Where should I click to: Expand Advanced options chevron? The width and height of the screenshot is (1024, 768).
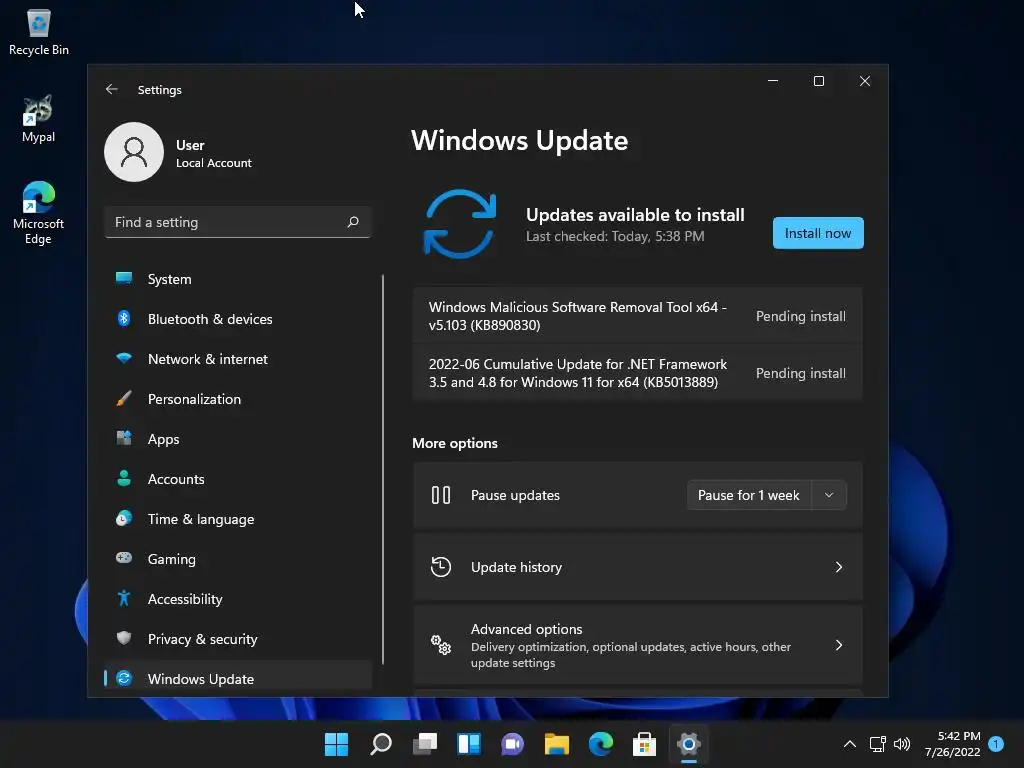(839, 645)
